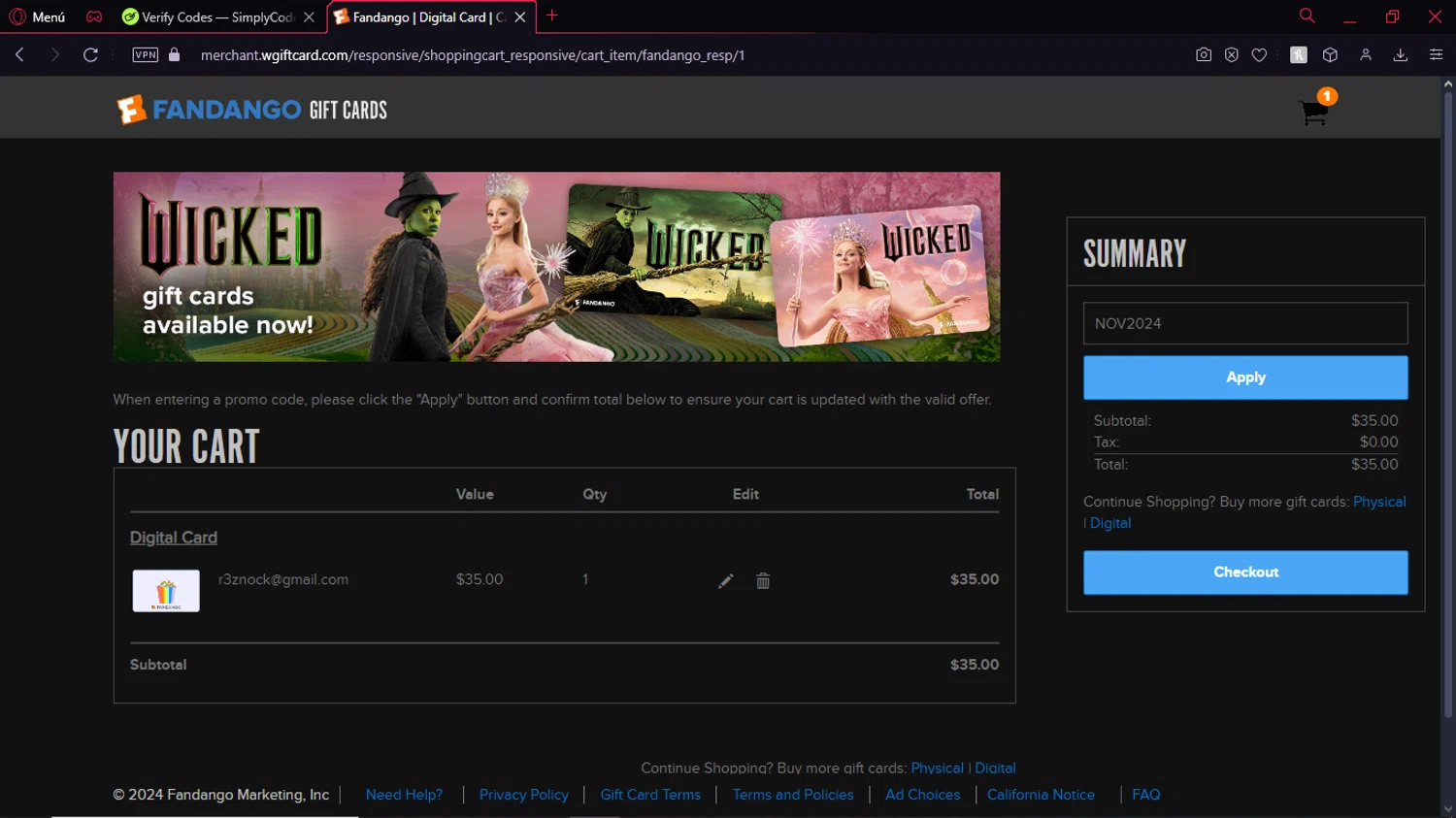Image resolution: width=1456 pixels, height=818 pixels.
Task: Open the GX gaming corner icon
Action: pos(94,16)
